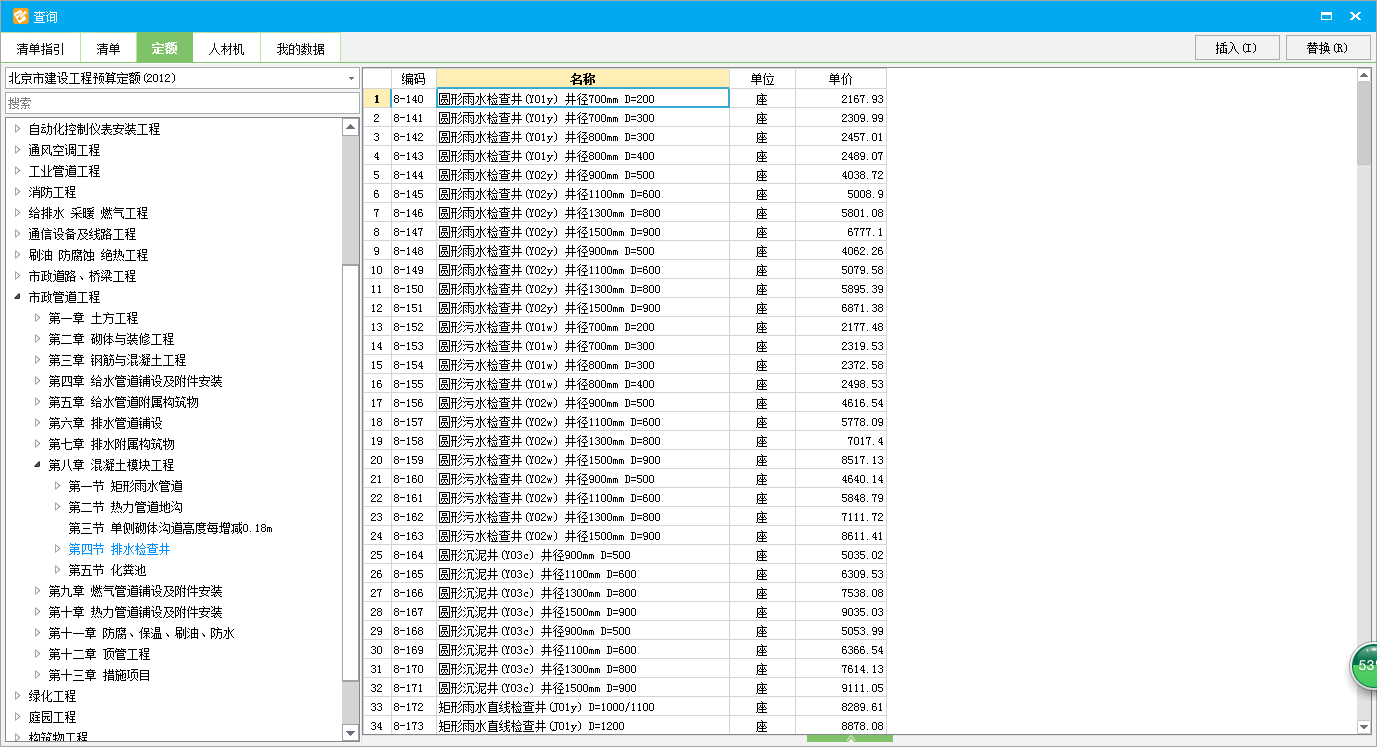Click the 编码 column header
The width and height of the screenshot is (1377, 747).
click(x=413, y=79)
